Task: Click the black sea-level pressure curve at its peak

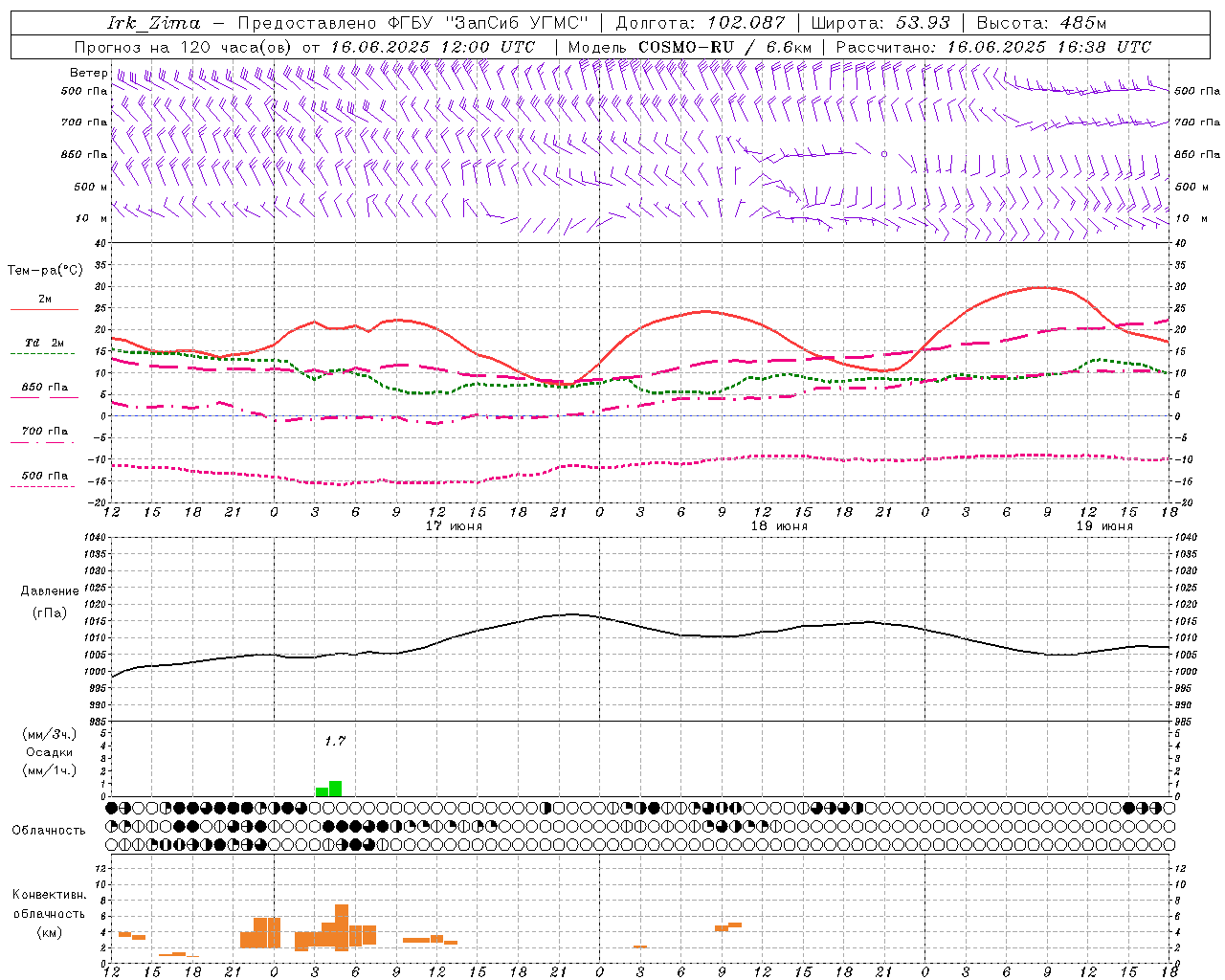Action: click(571, 614)
